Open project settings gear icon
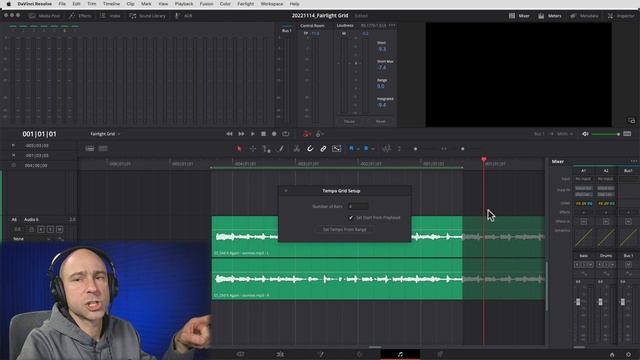 point(628,355)
